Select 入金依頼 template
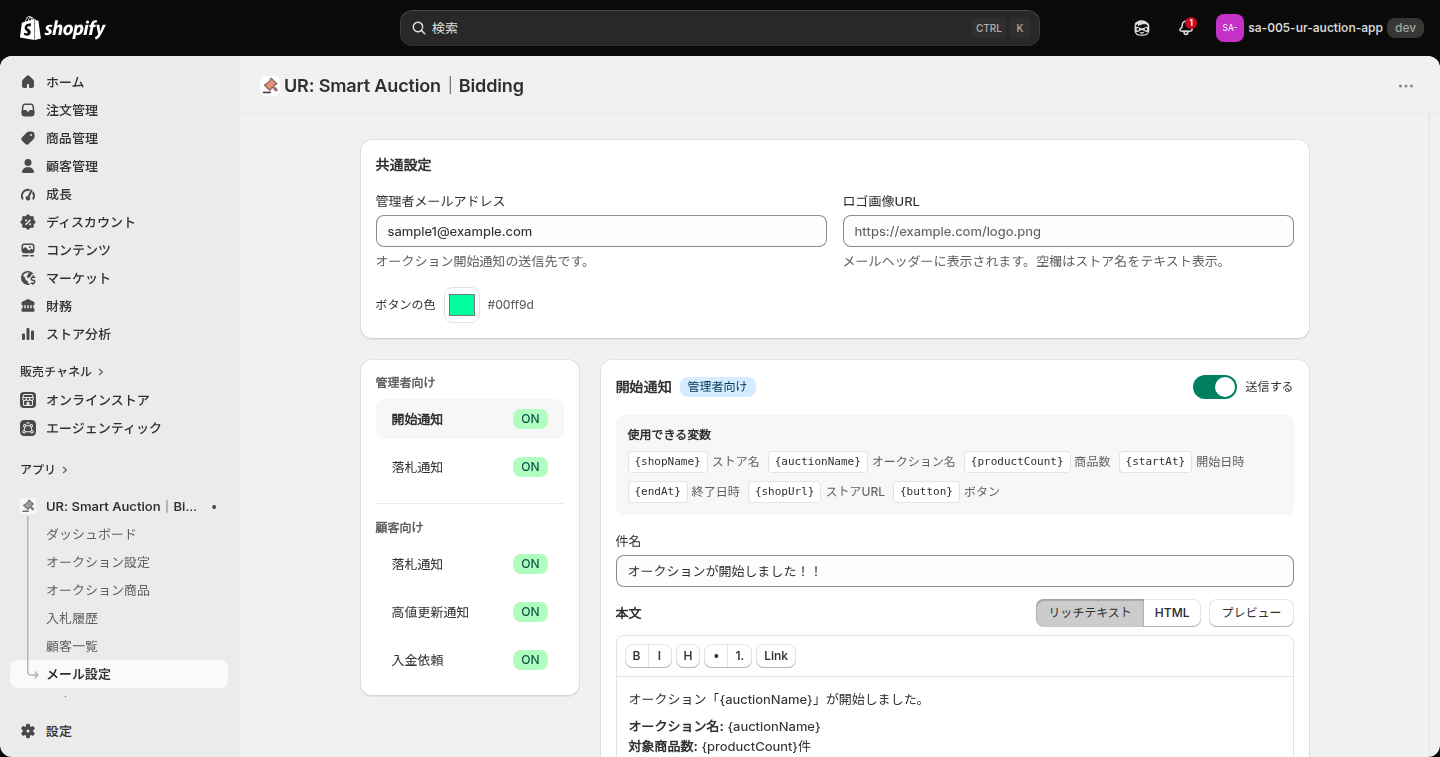Viewport: 1440px width, 757px height. tap(470, 660)
